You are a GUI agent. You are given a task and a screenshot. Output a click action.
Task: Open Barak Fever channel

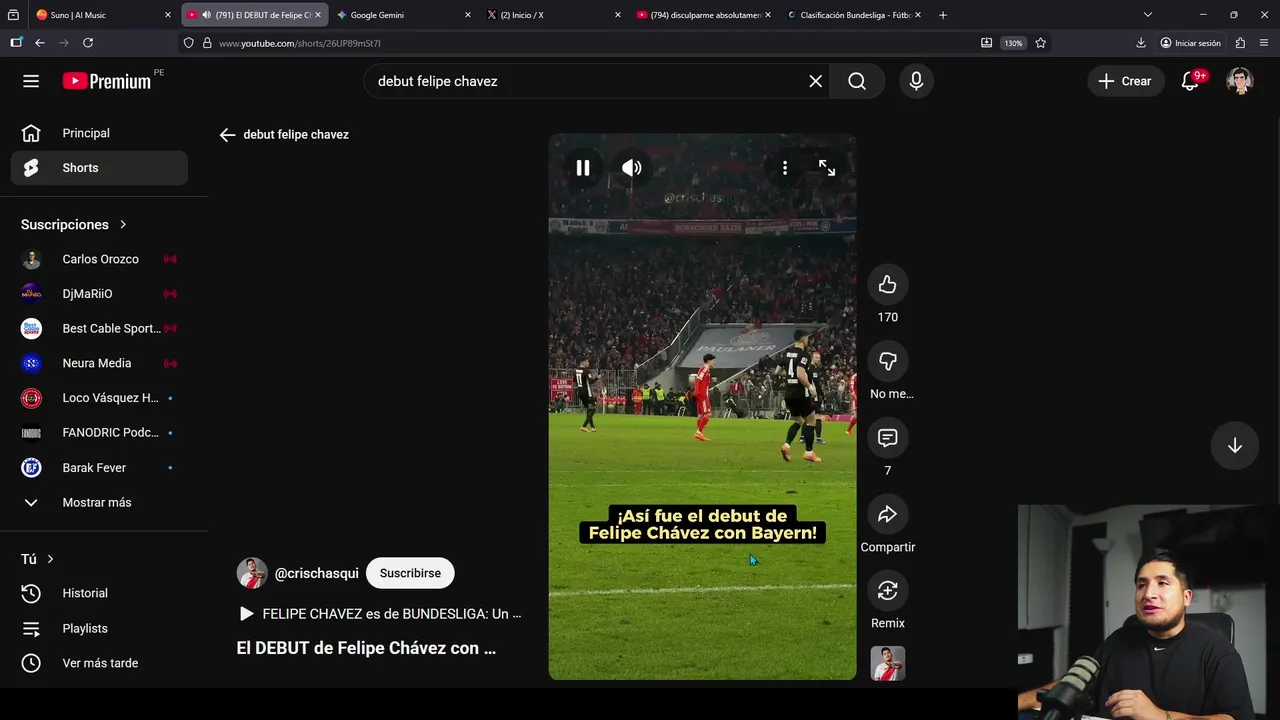pos(99,467)
